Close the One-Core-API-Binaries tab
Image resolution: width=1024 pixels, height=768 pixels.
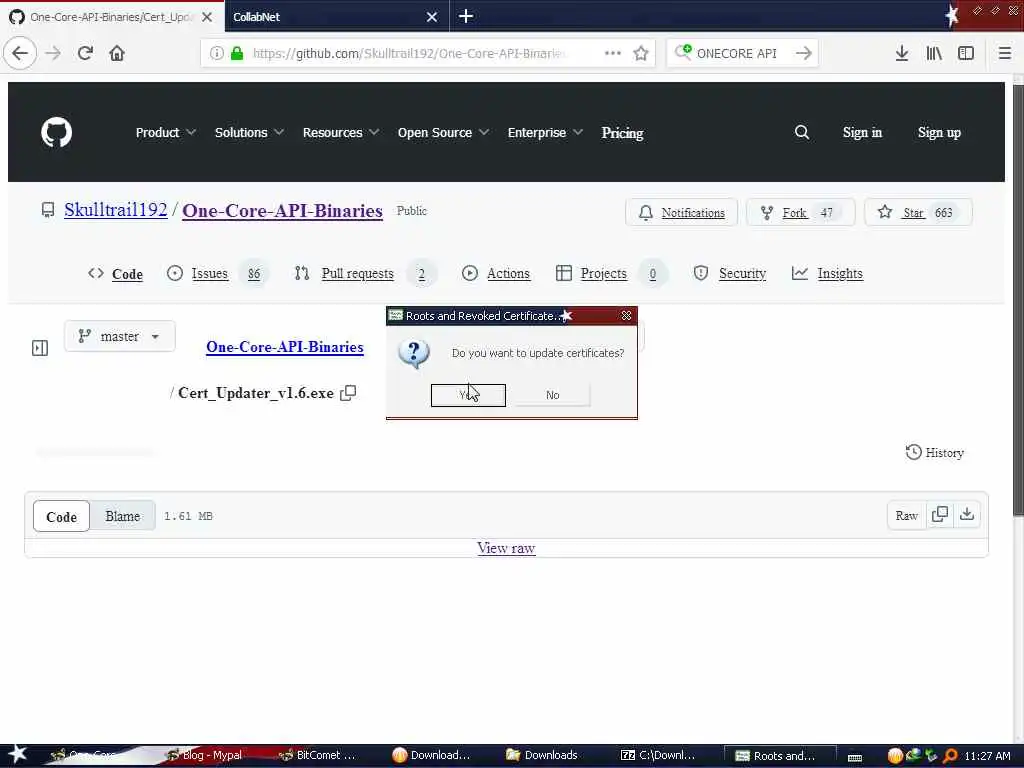point(207,17)
